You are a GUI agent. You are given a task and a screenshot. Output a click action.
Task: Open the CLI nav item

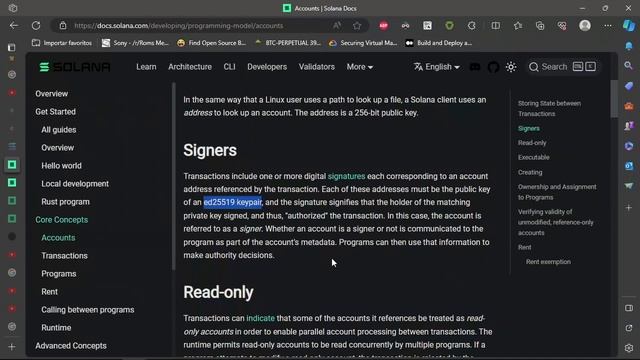[229, 67]
